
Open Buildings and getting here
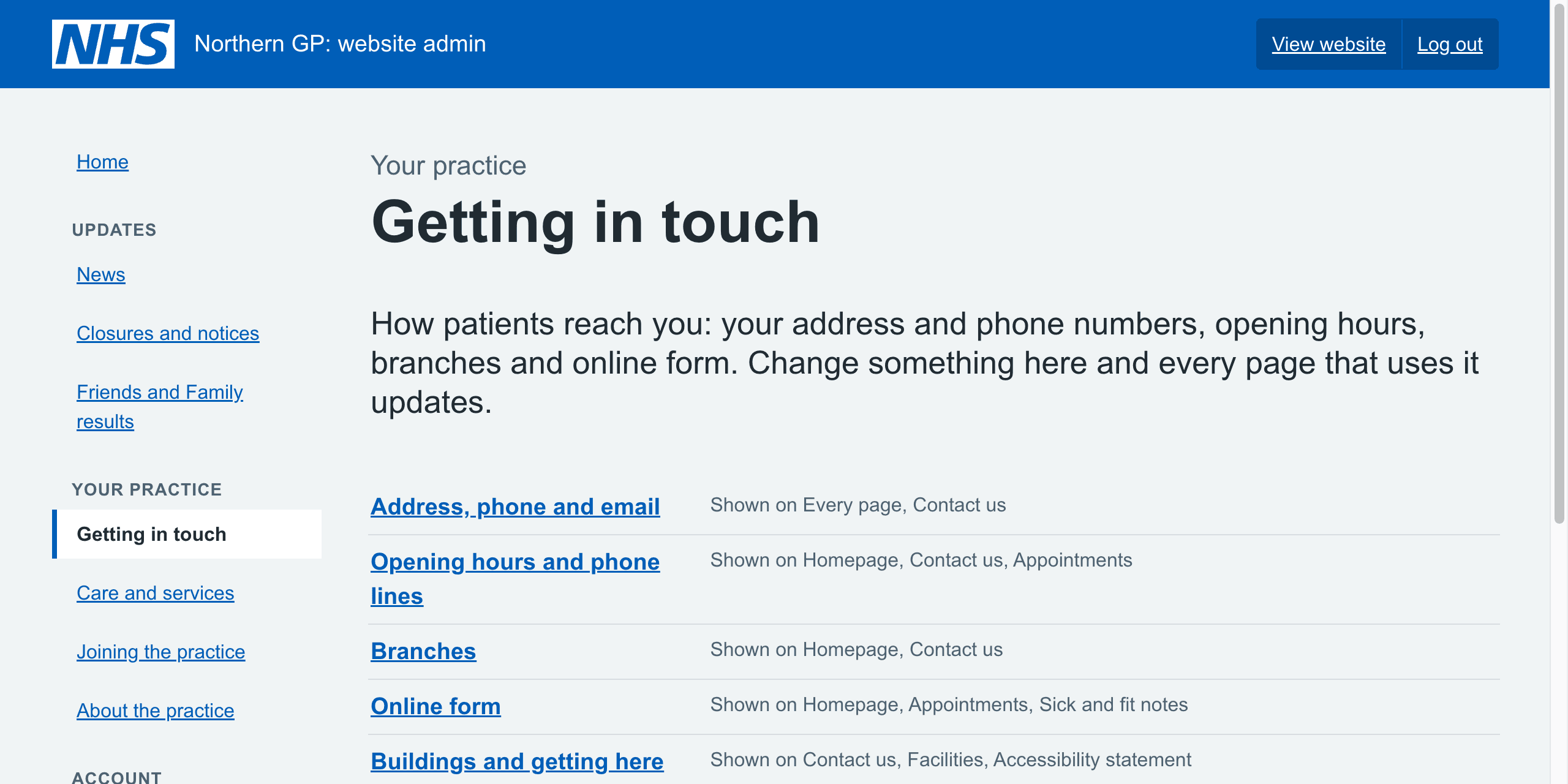coord(517,761)
